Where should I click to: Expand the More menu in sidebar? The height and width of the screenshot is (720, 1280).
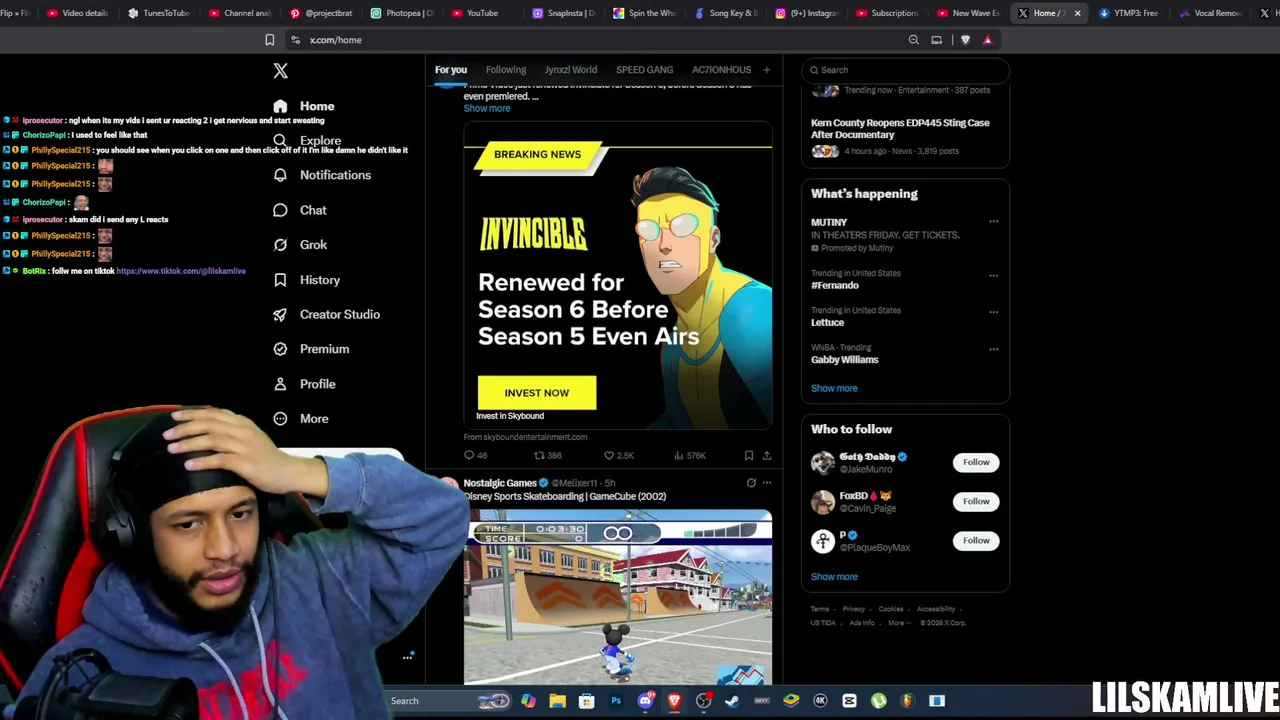(x=301, y=419)
